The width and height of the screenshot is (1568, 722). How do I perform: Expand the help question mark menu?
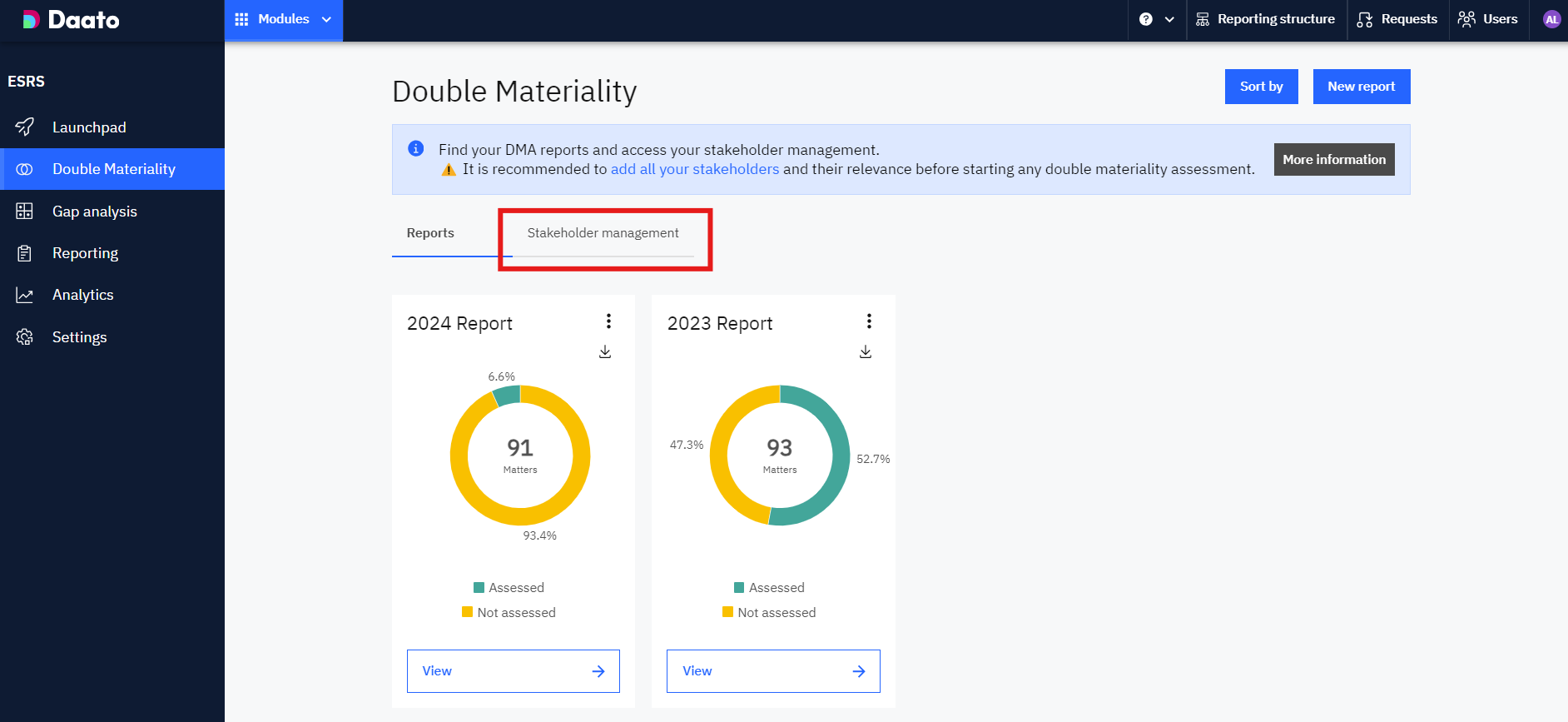(1156, 19)
